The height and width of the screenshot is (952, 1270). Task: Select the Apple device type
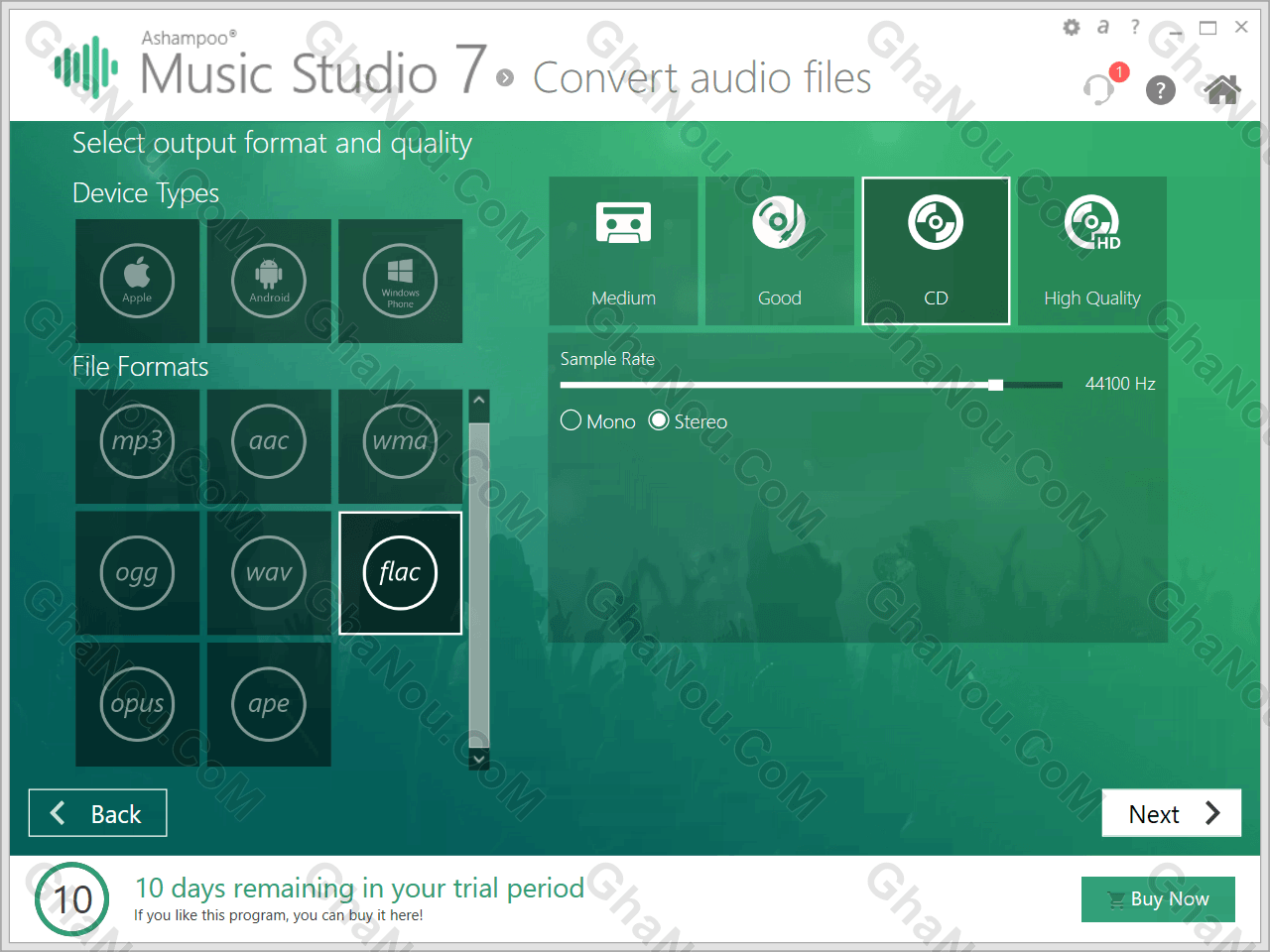(x=137, y=281)
